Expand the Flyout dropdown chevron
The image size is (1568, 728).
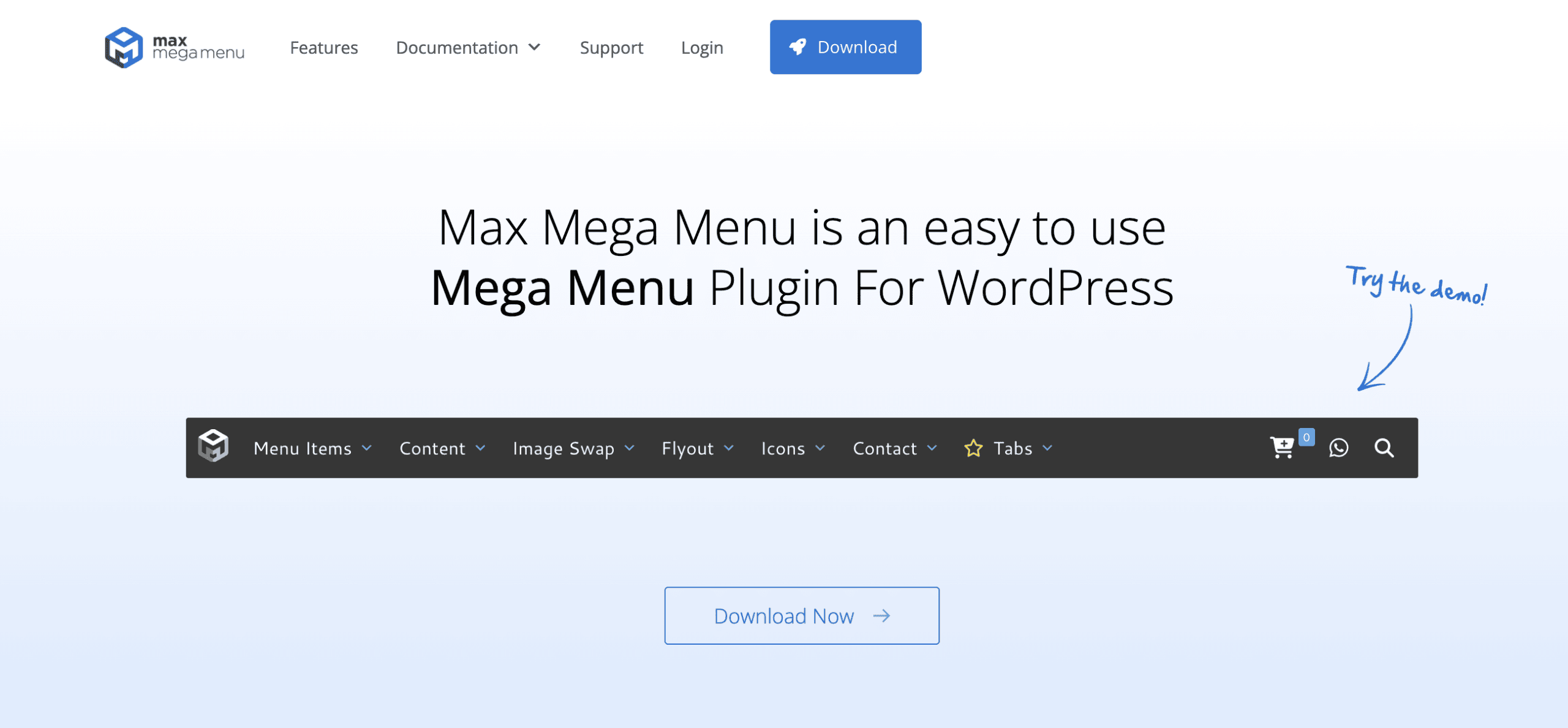728,448
